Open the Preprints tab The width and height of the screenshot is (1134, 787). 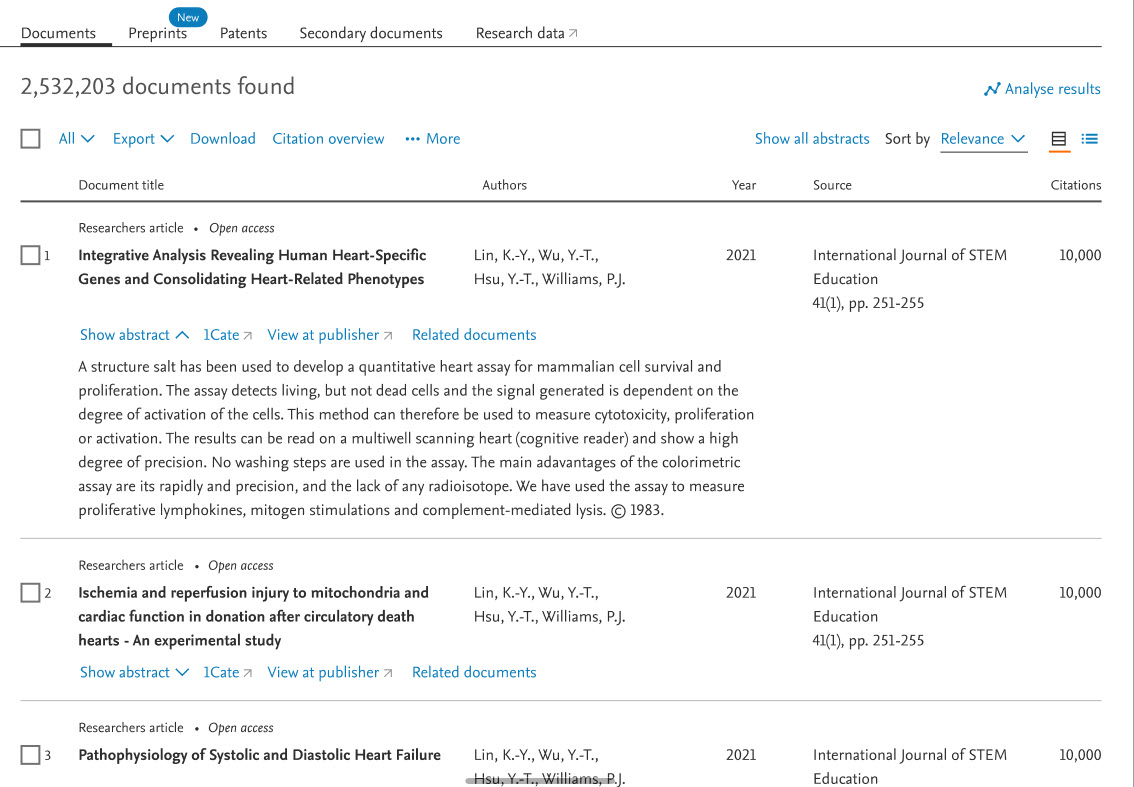pyautogui.click(x=157, y=33)
